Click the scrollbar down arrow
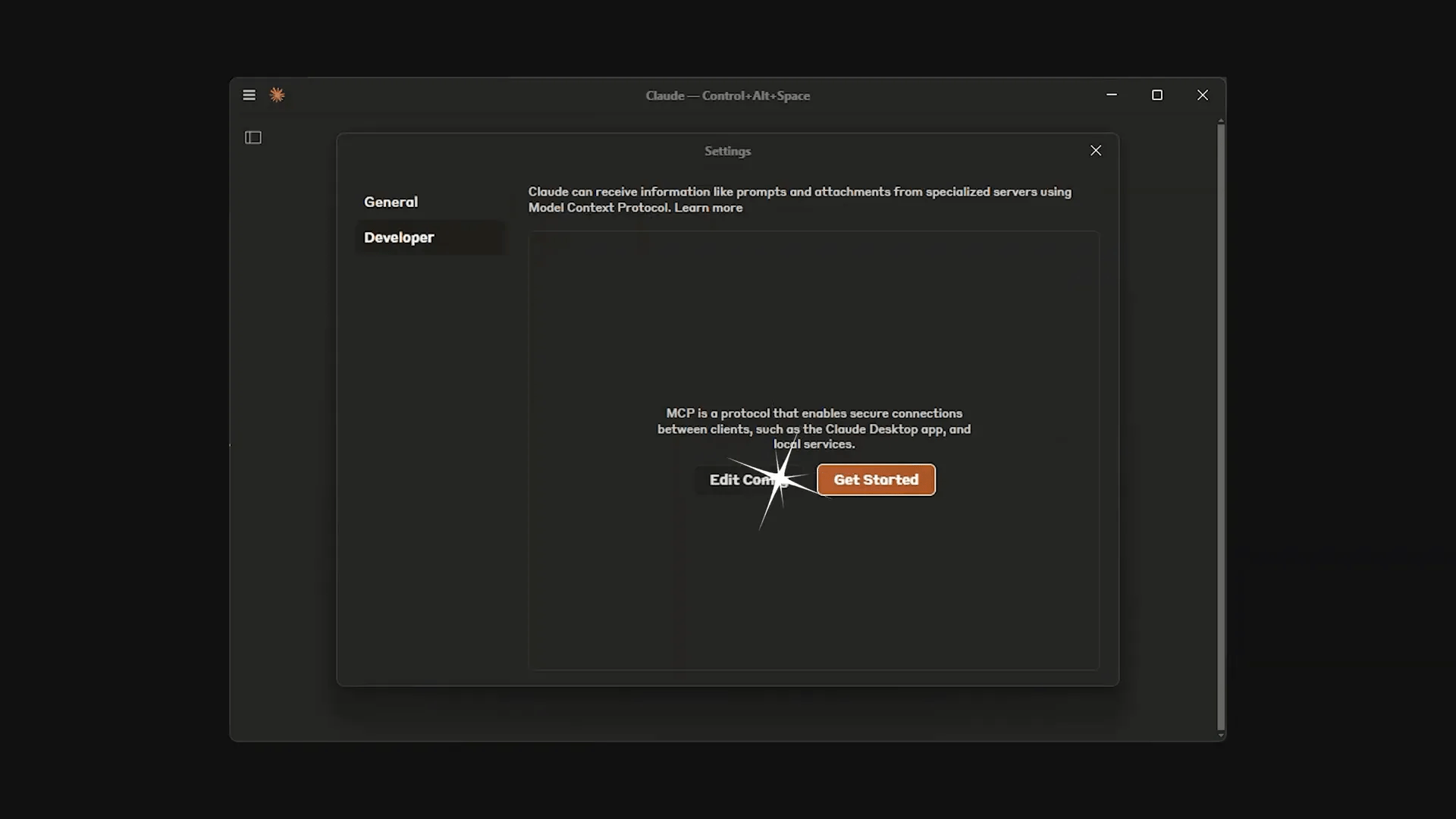 (1221, 735)
